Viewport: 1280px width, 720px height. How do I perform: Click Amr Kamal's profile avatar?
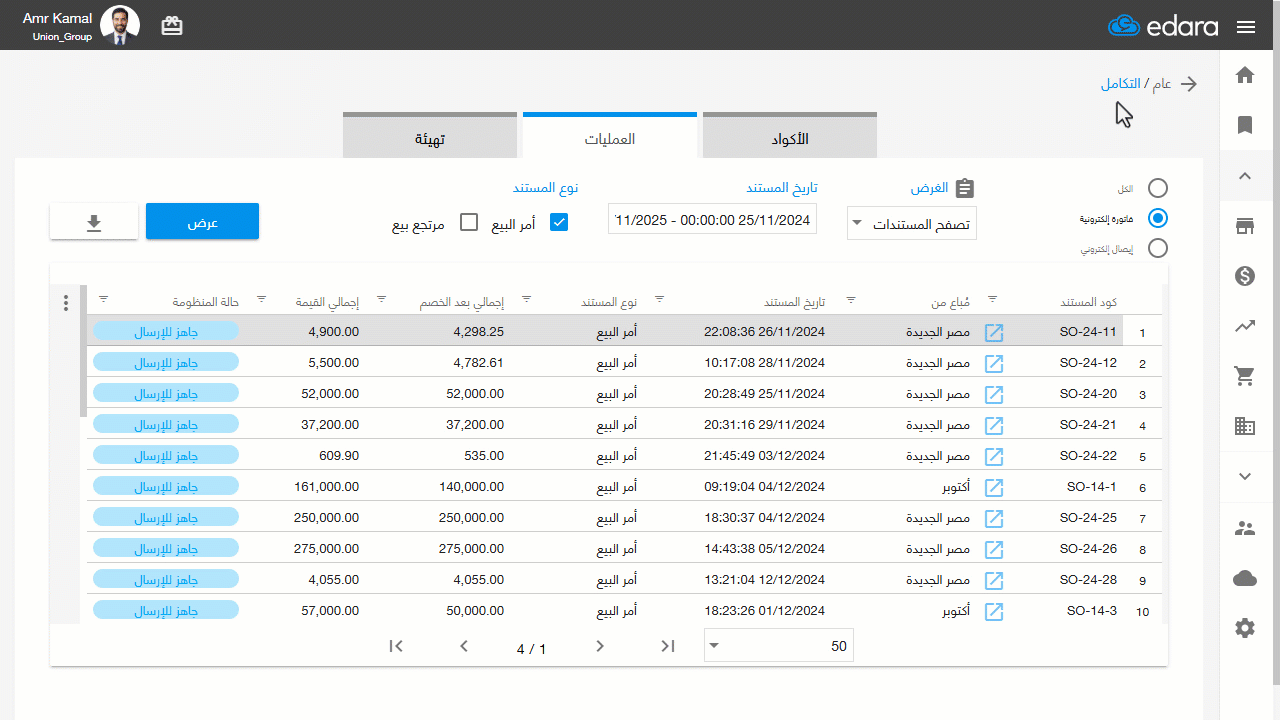121,26
